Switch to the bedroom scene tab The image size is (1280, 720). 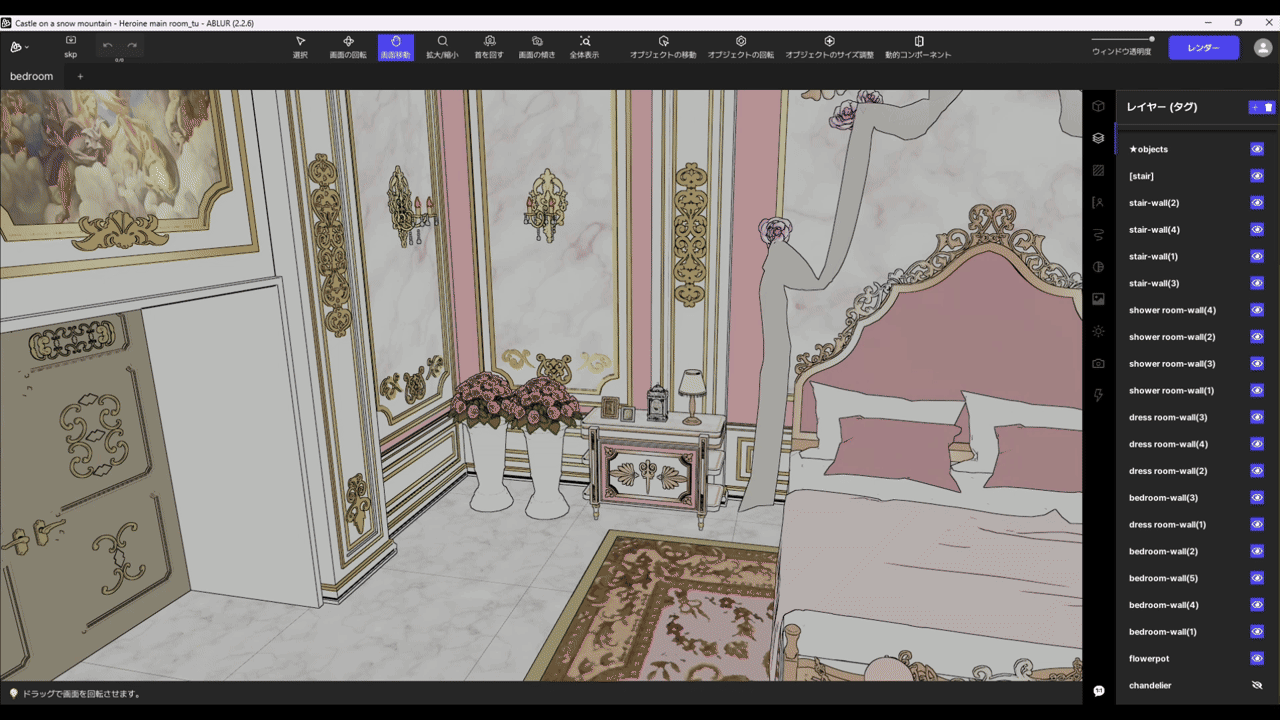point(32,77)
